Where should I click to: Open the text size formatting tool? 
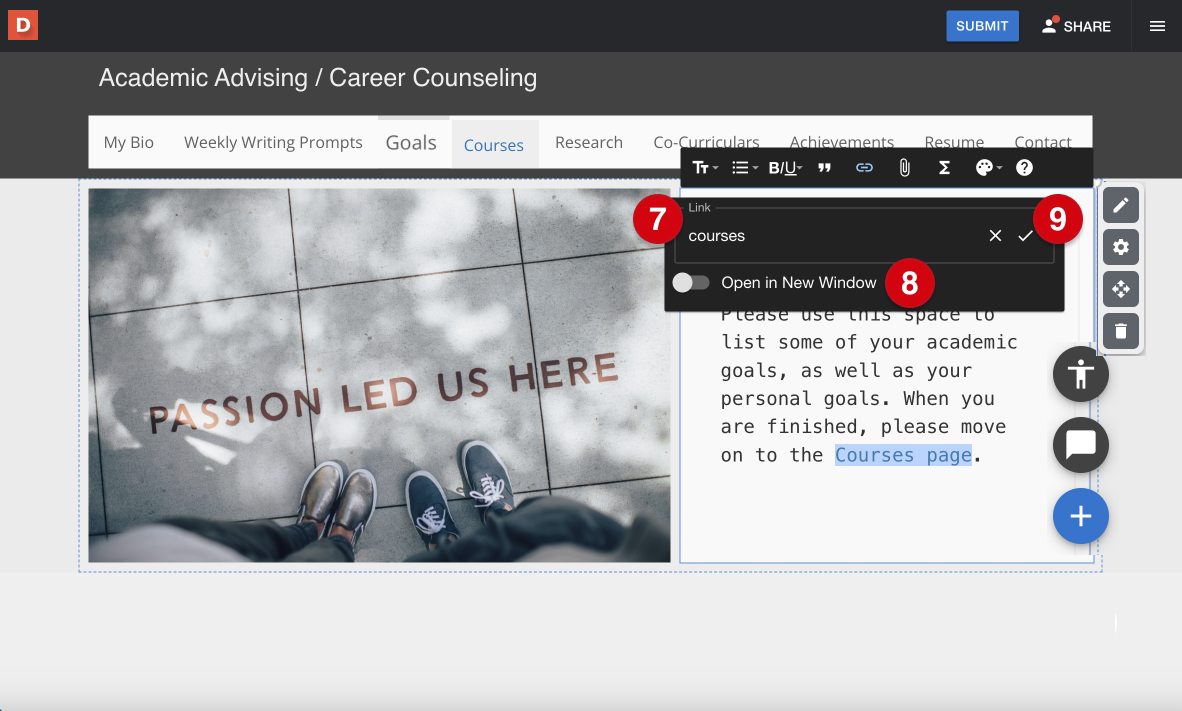(705, 167)
